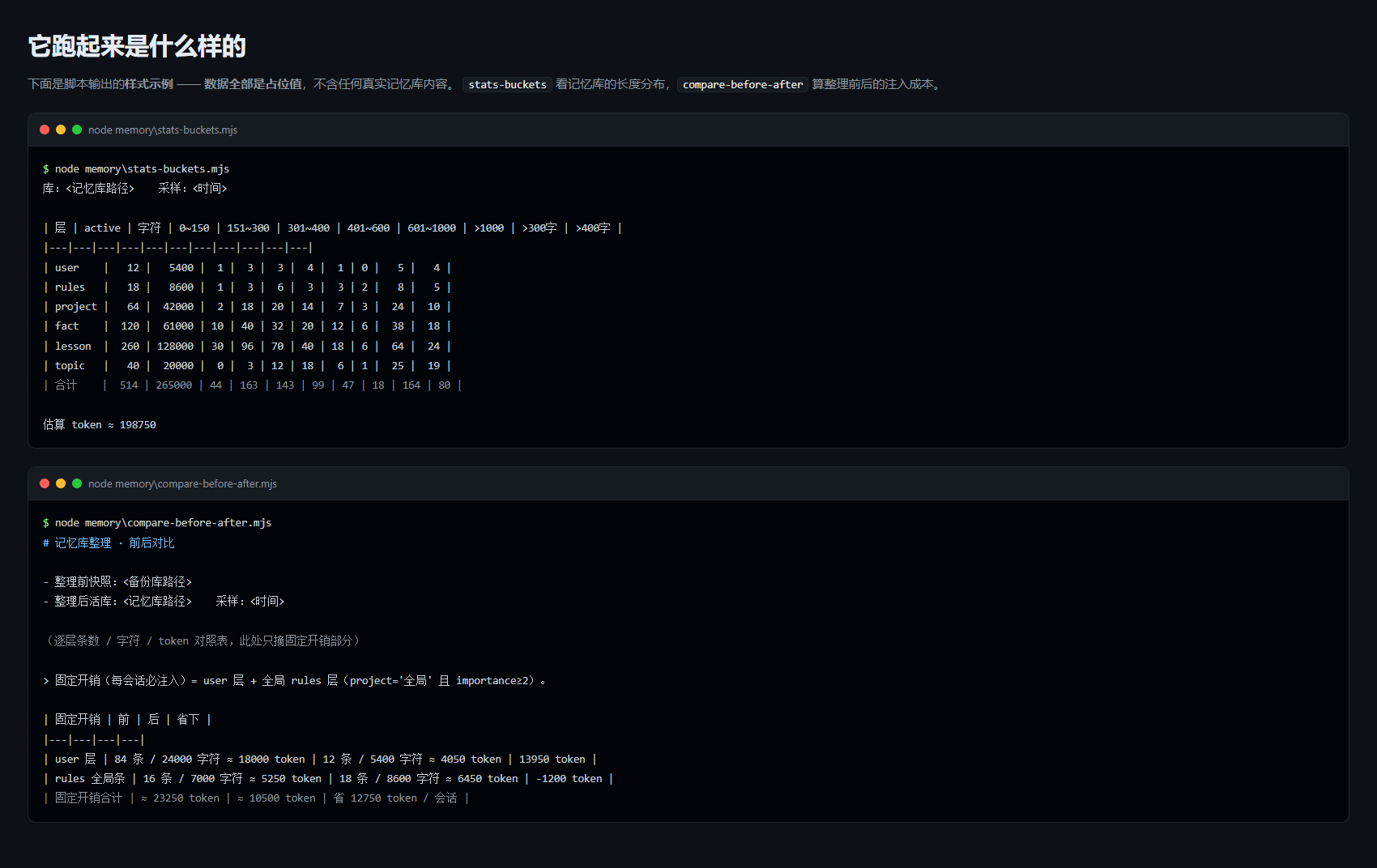Click the "估算 token ≈ 198750" line
Screen dimensions: 1377x868
100,424
